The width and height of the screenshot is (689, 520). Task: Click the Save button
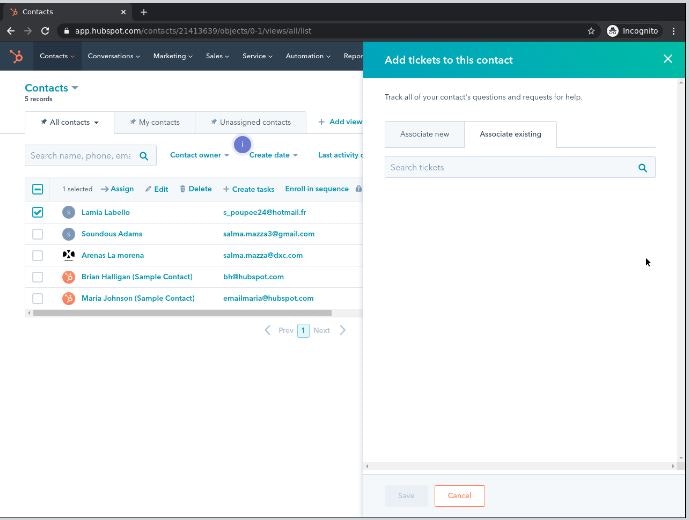pyautogui.click(x=406, y=495)
